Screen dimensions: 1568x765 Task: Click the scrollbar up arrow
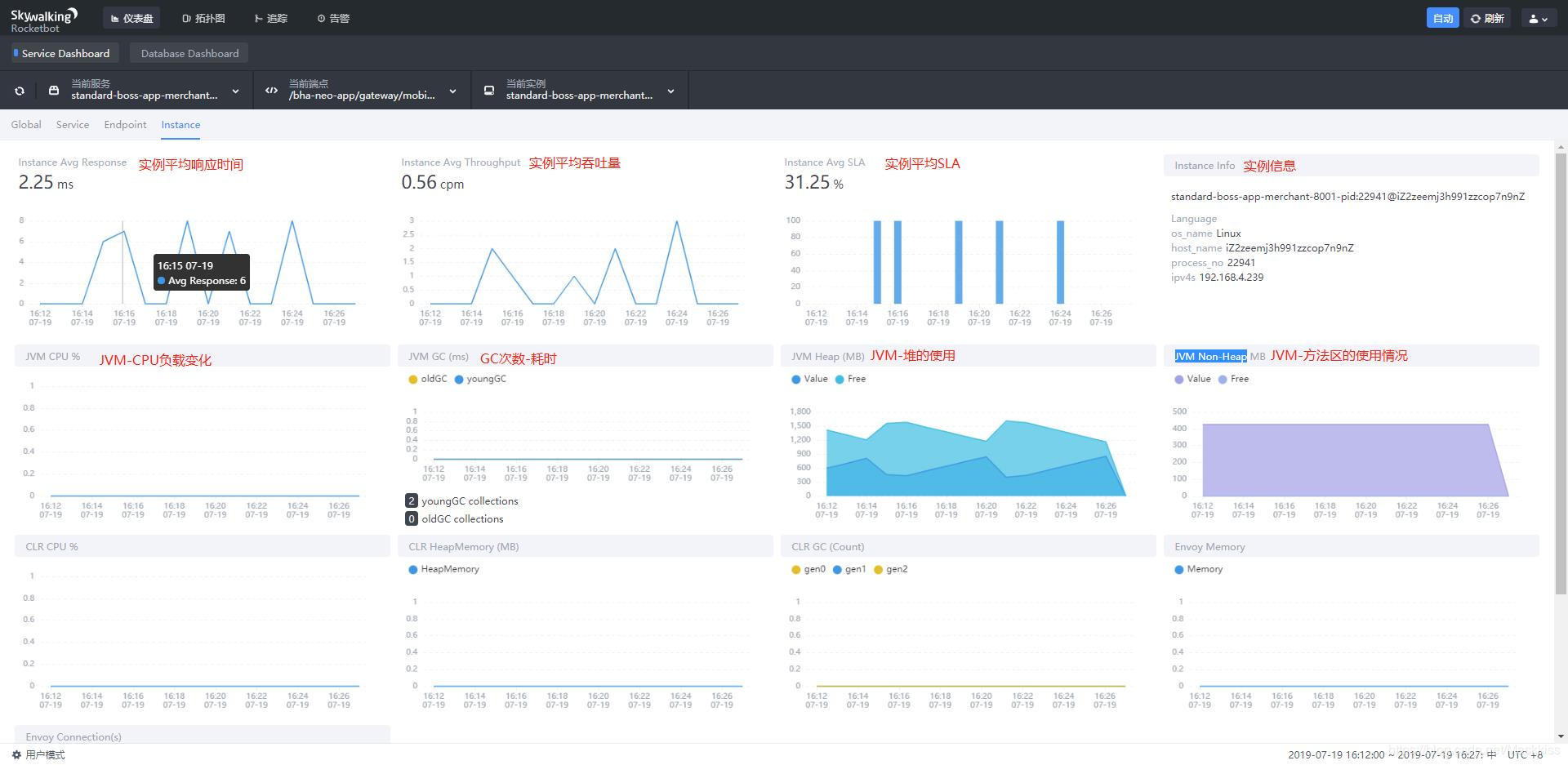[x=1561, y=147]
